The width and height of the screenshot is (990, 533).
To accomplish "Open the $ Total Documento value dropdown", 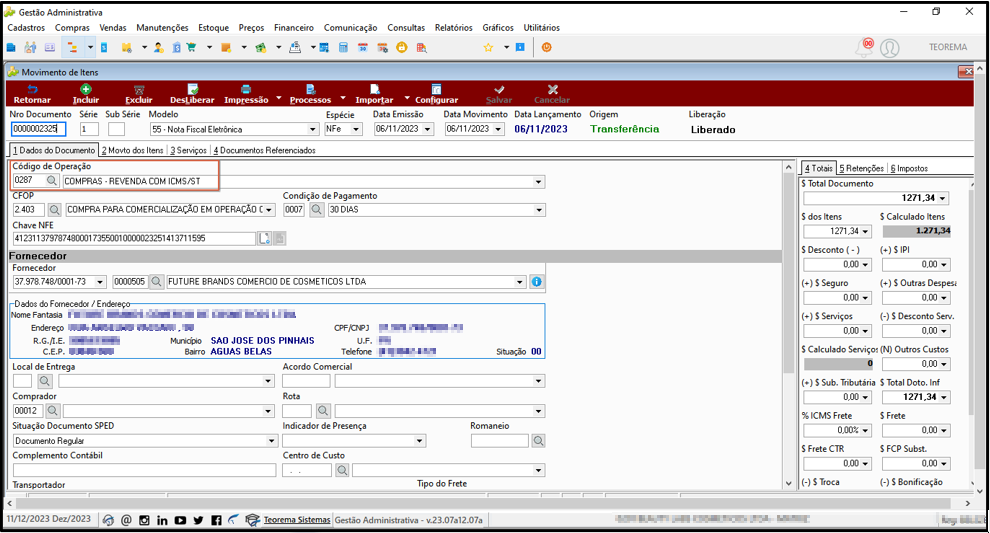I will click(x=943, y=198).
